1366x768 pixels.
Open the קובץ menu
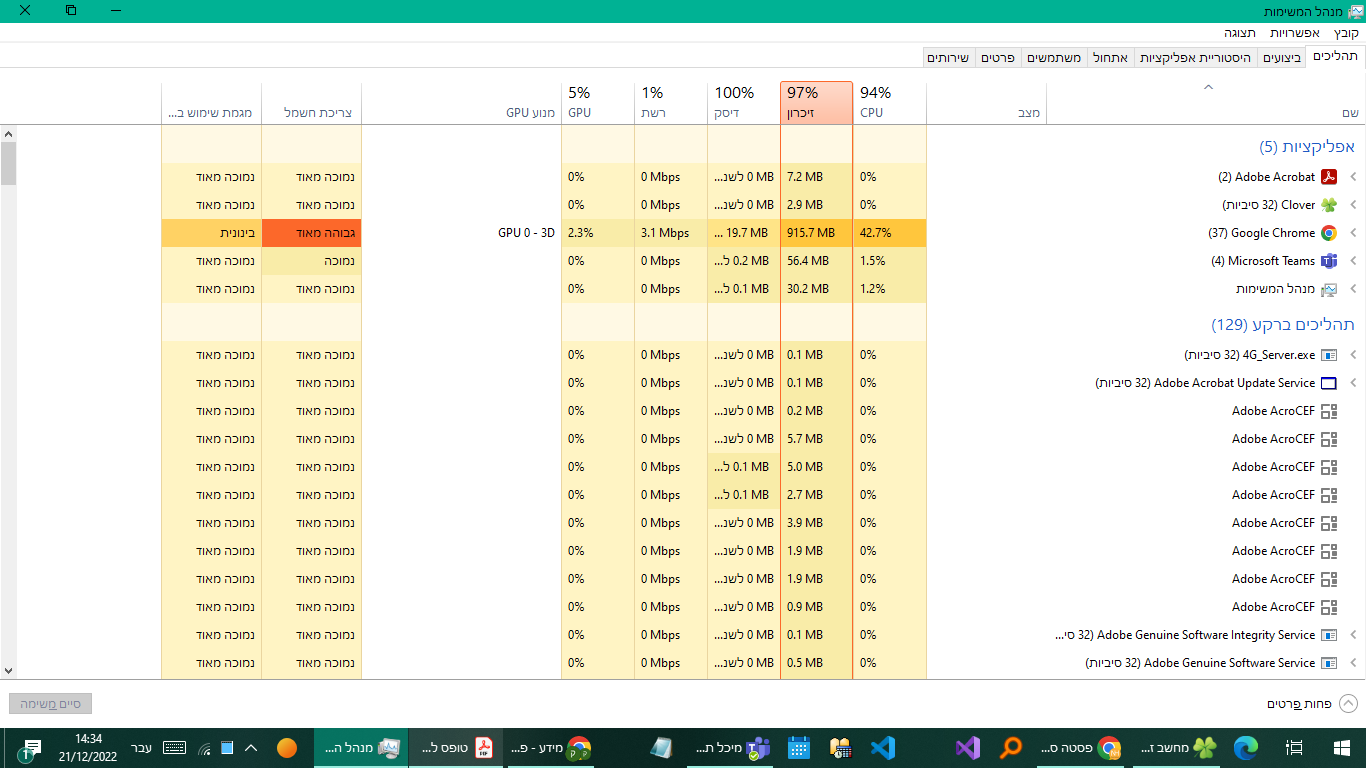pos(1346,33)
